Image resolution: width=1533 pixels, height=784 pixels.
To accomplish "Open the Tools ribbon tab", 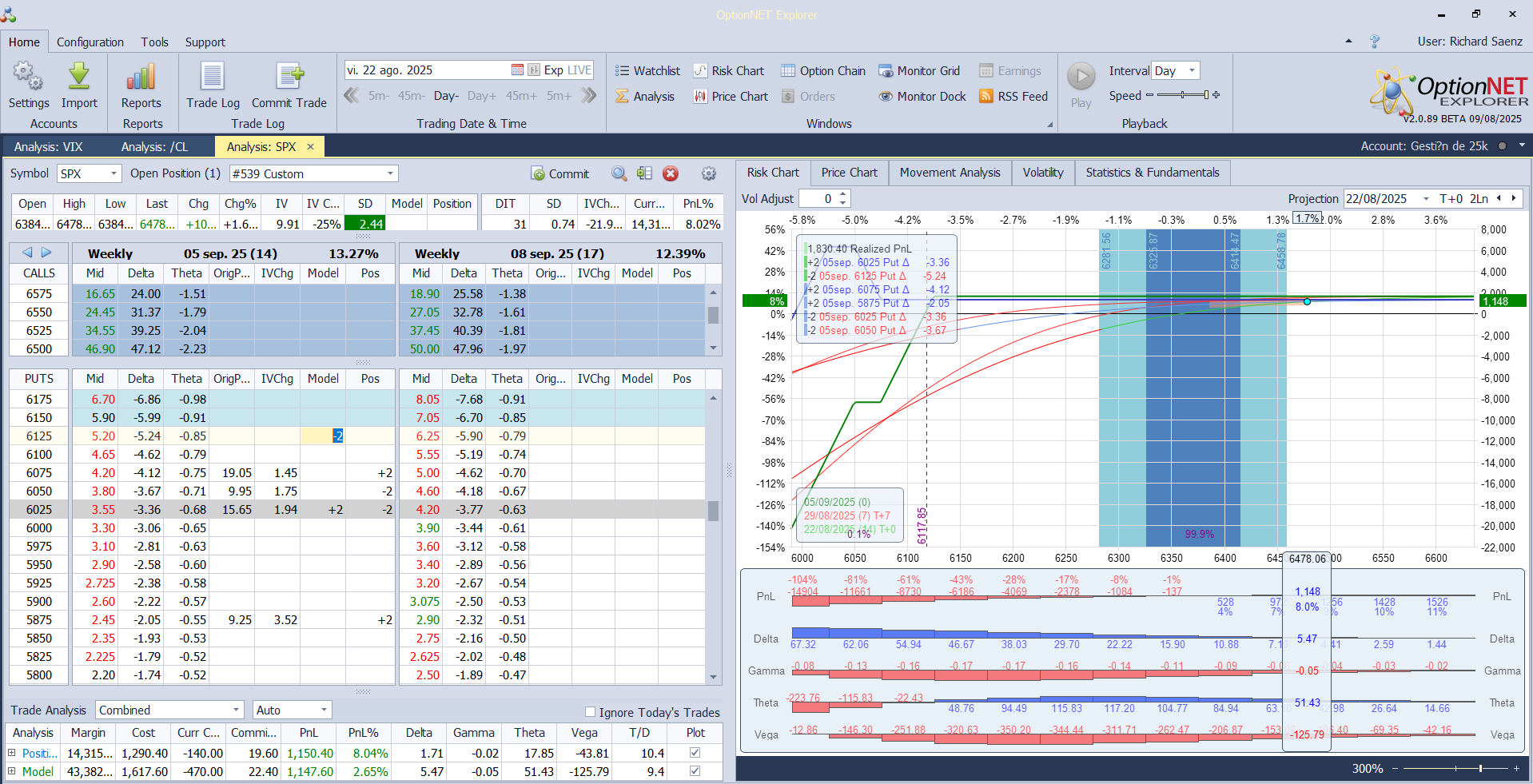I will 155,42.
